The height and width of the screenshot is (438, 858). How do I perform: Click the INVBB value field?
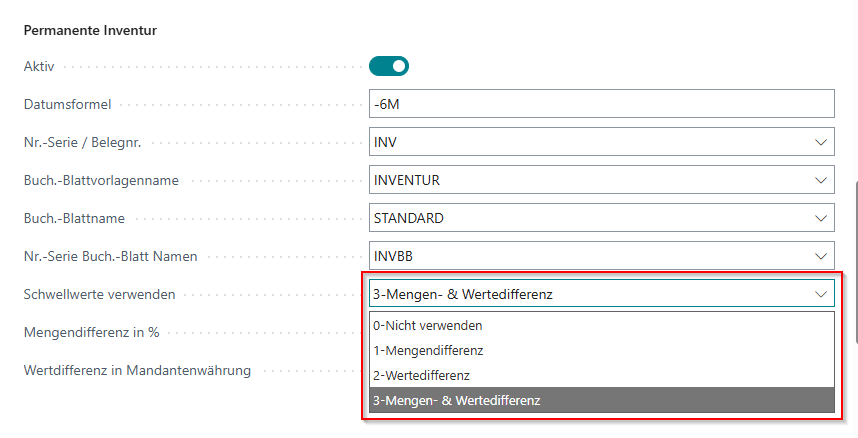coord(590,256)
